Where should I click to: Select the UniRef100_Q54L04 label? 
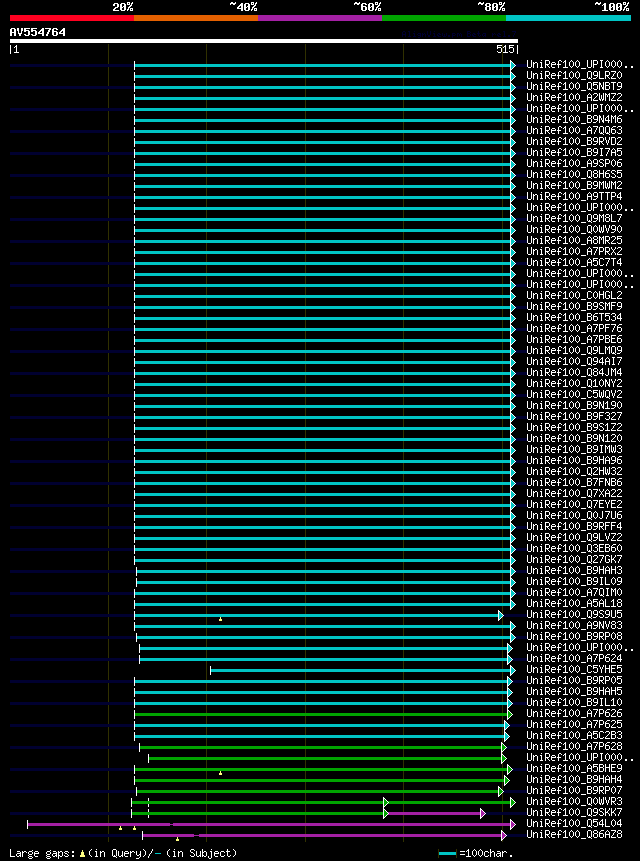pos(574,823)
